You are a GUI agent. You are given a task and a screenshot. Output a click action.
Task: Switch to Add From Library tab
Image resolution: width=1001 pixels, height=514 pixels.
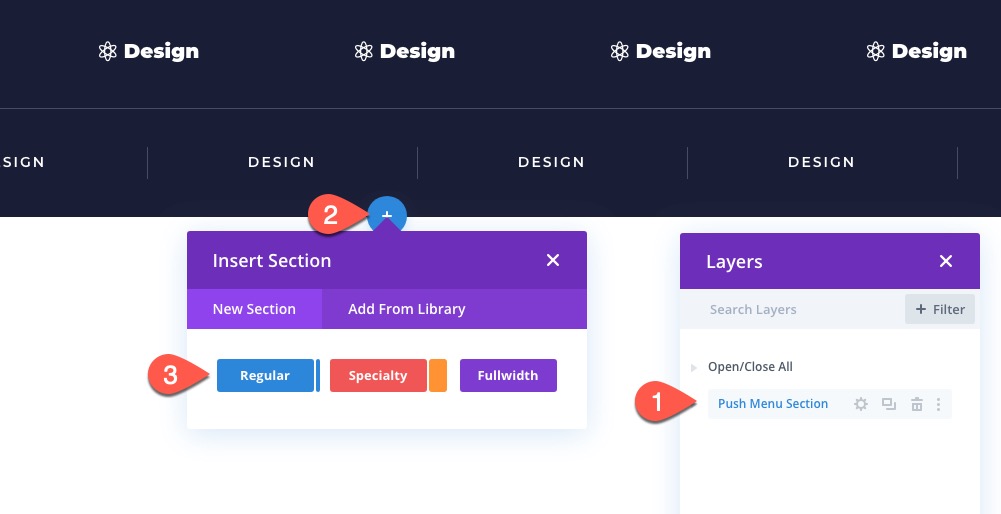[x=407, y=309]
